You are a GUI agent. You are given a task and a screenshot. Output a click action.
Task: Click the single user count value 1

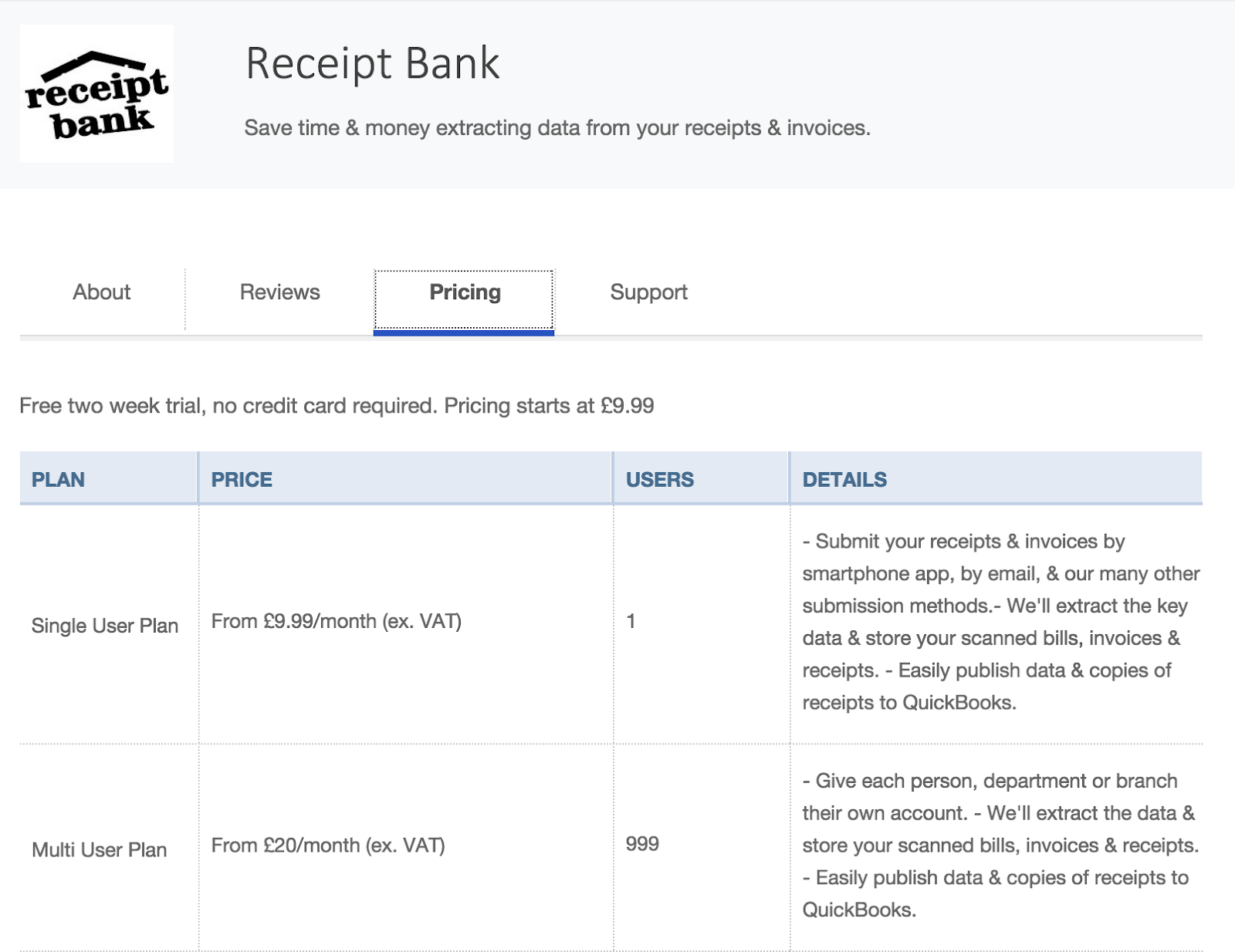631,622
